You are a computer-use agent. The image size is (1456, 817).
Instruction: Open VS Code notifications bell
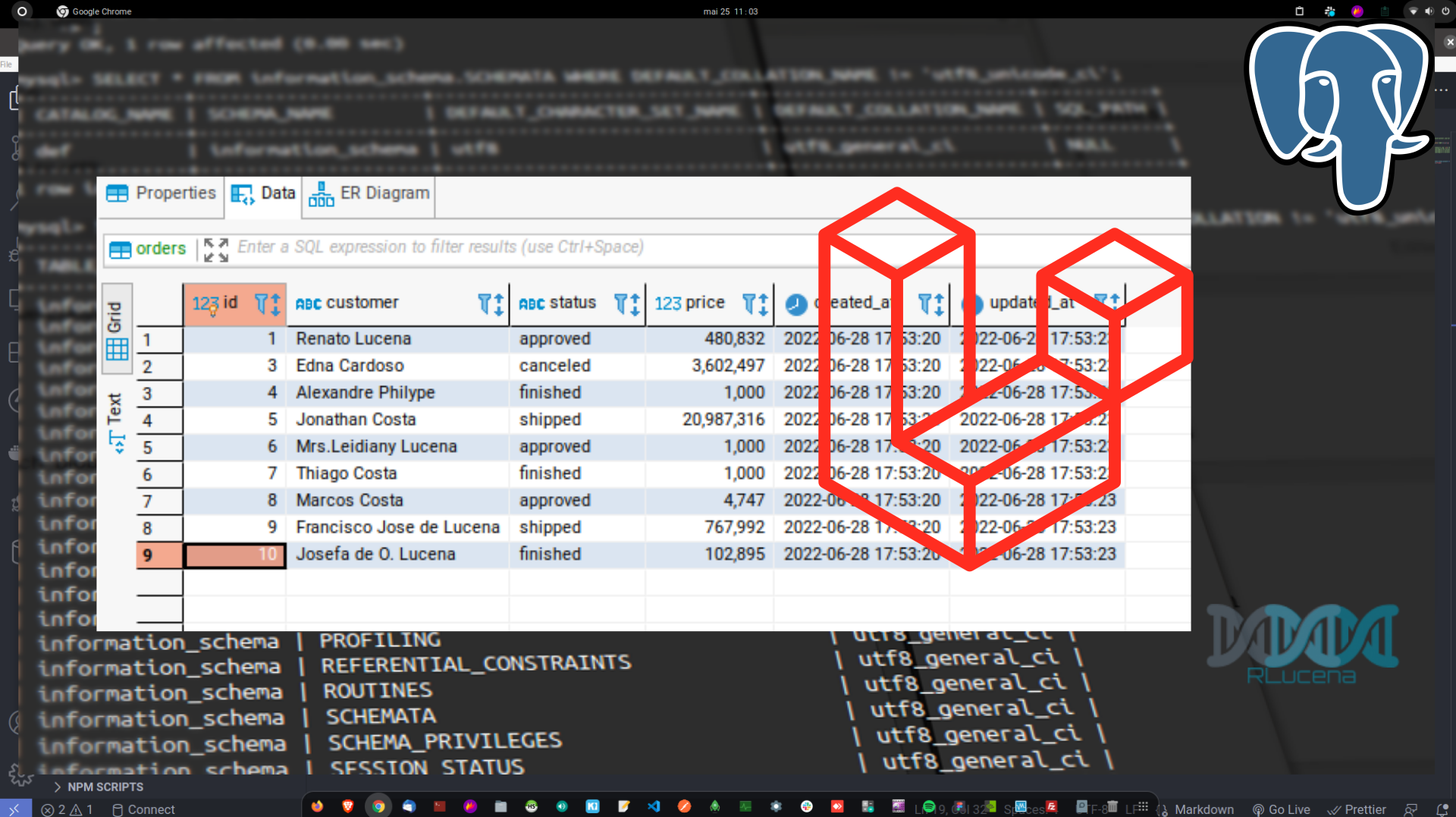pos(1442,809)
